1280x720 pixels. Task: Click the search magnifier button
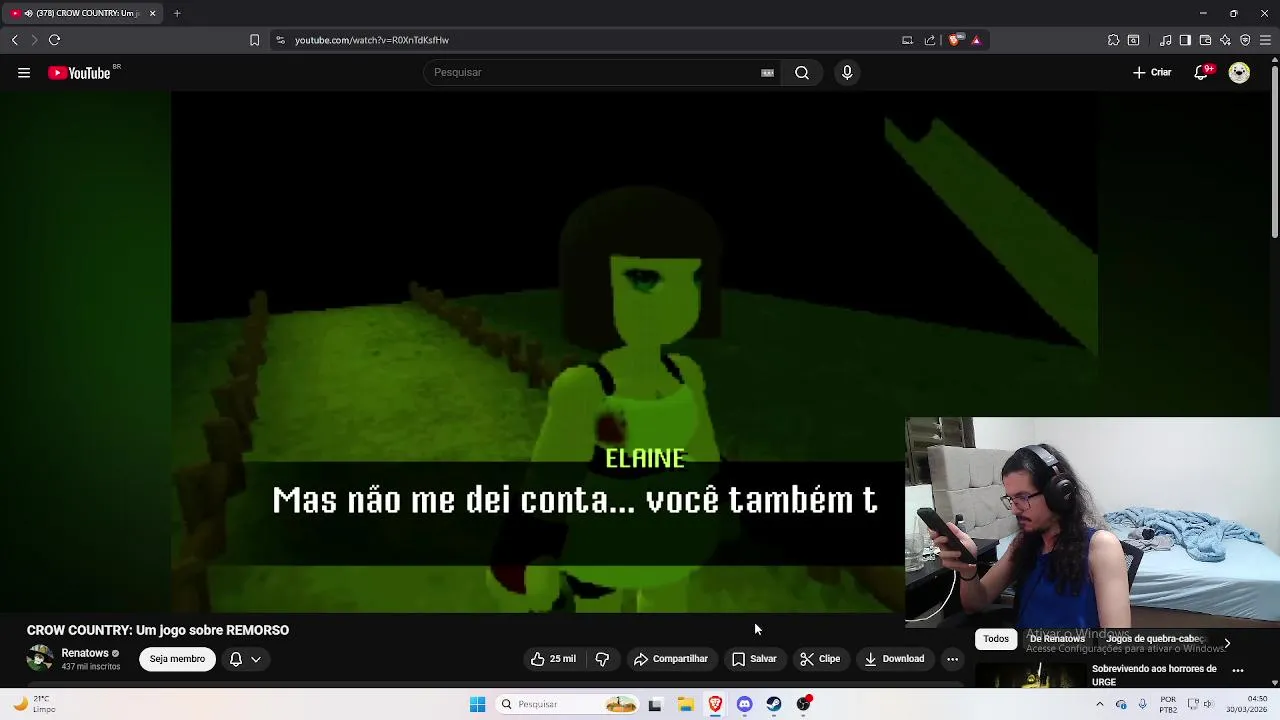tap(802, 72)
